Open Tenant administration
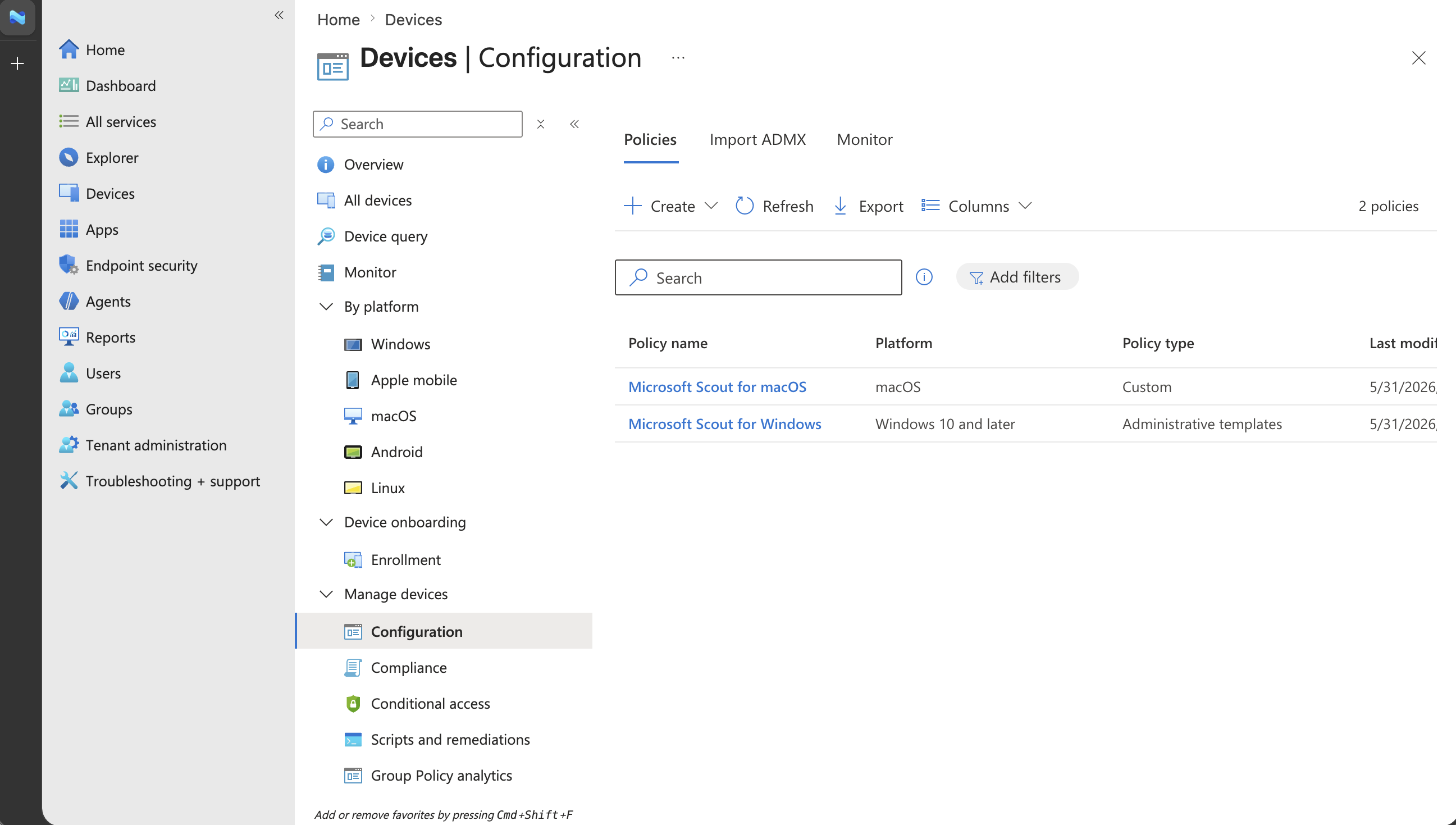The image size is (1456, 825). [143, 445]
